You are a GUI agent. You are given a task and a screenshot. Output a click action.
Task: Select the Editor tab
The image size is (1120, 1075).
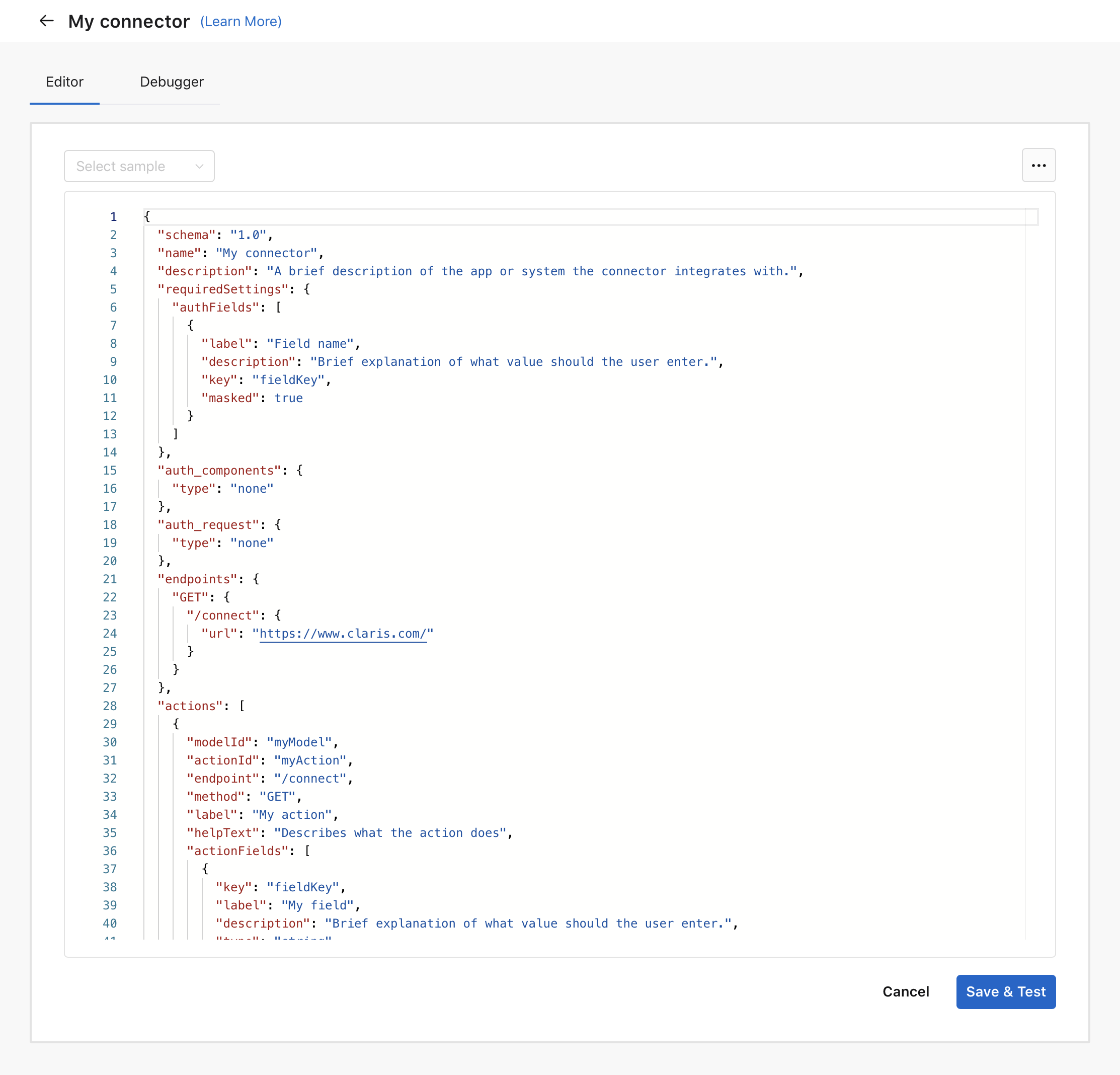[x=64, y=82]
